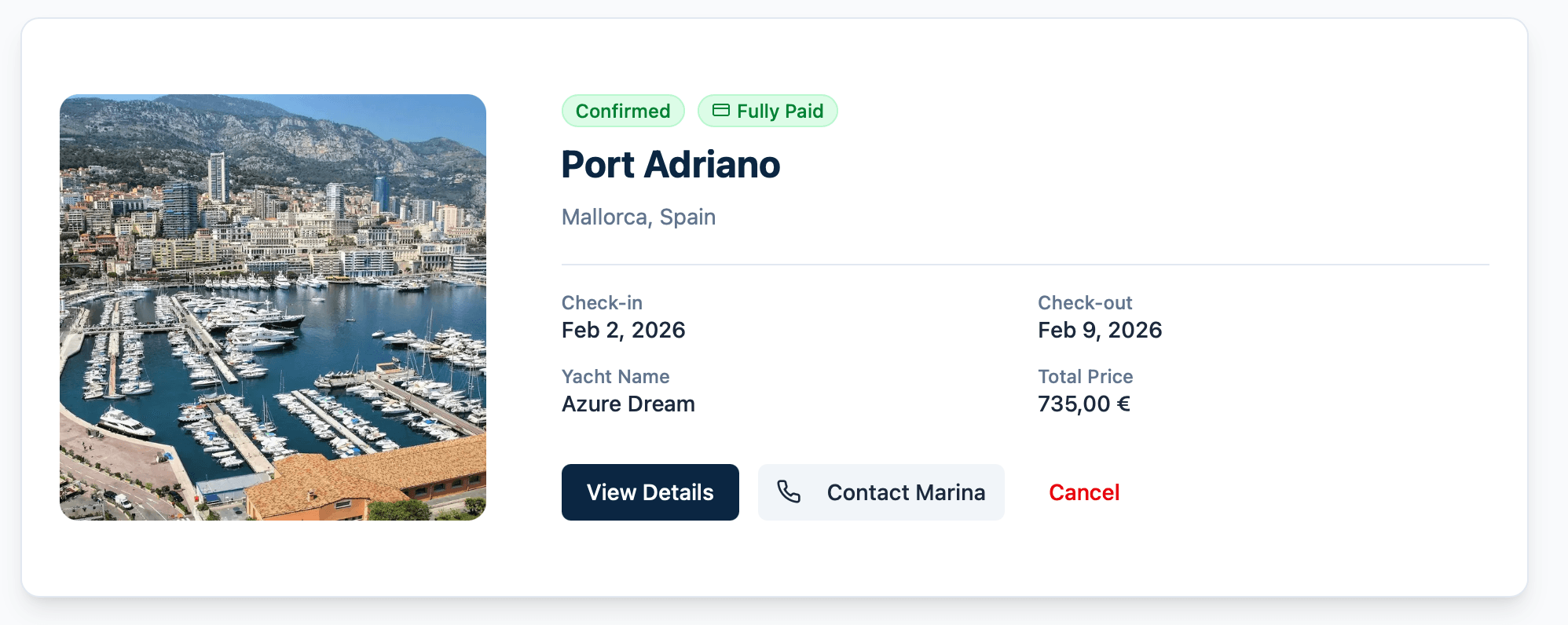Click the Mallorca, Spain location text
This screenshot has width=1568, height=625.
638,217
